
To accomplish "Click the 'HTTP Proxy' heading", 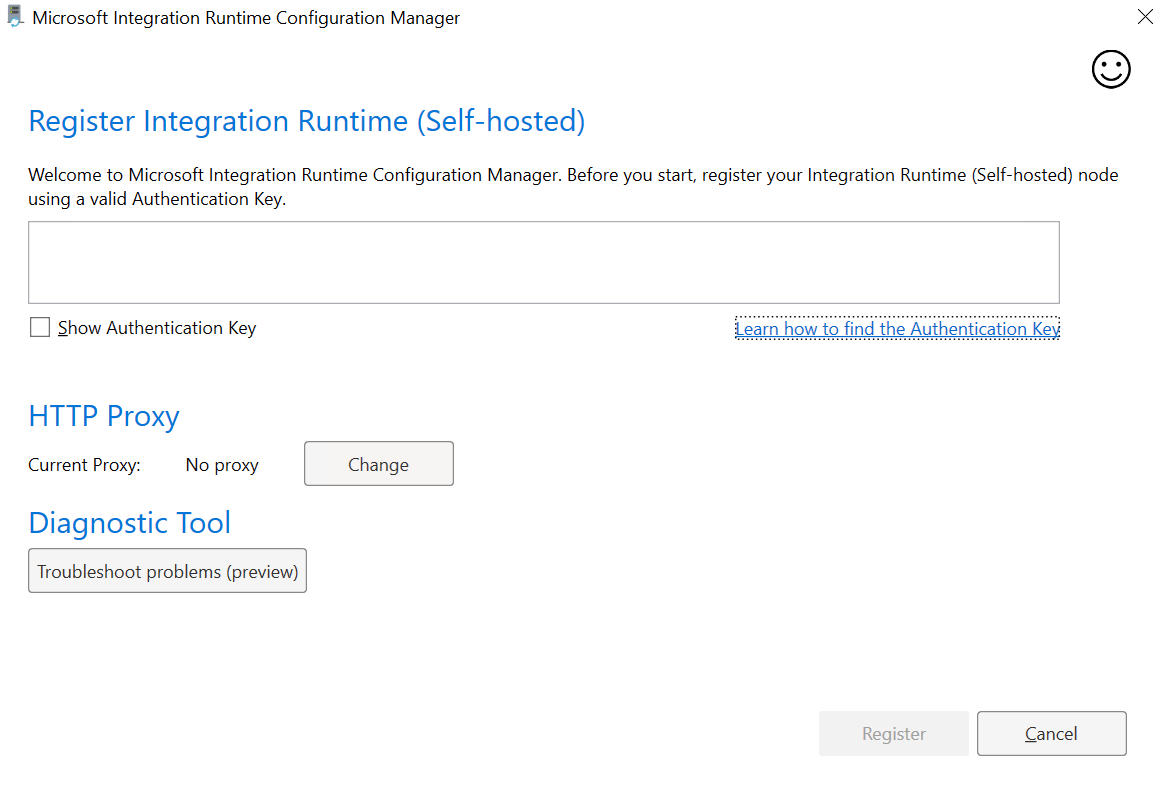I will click(x=104, y=416).
